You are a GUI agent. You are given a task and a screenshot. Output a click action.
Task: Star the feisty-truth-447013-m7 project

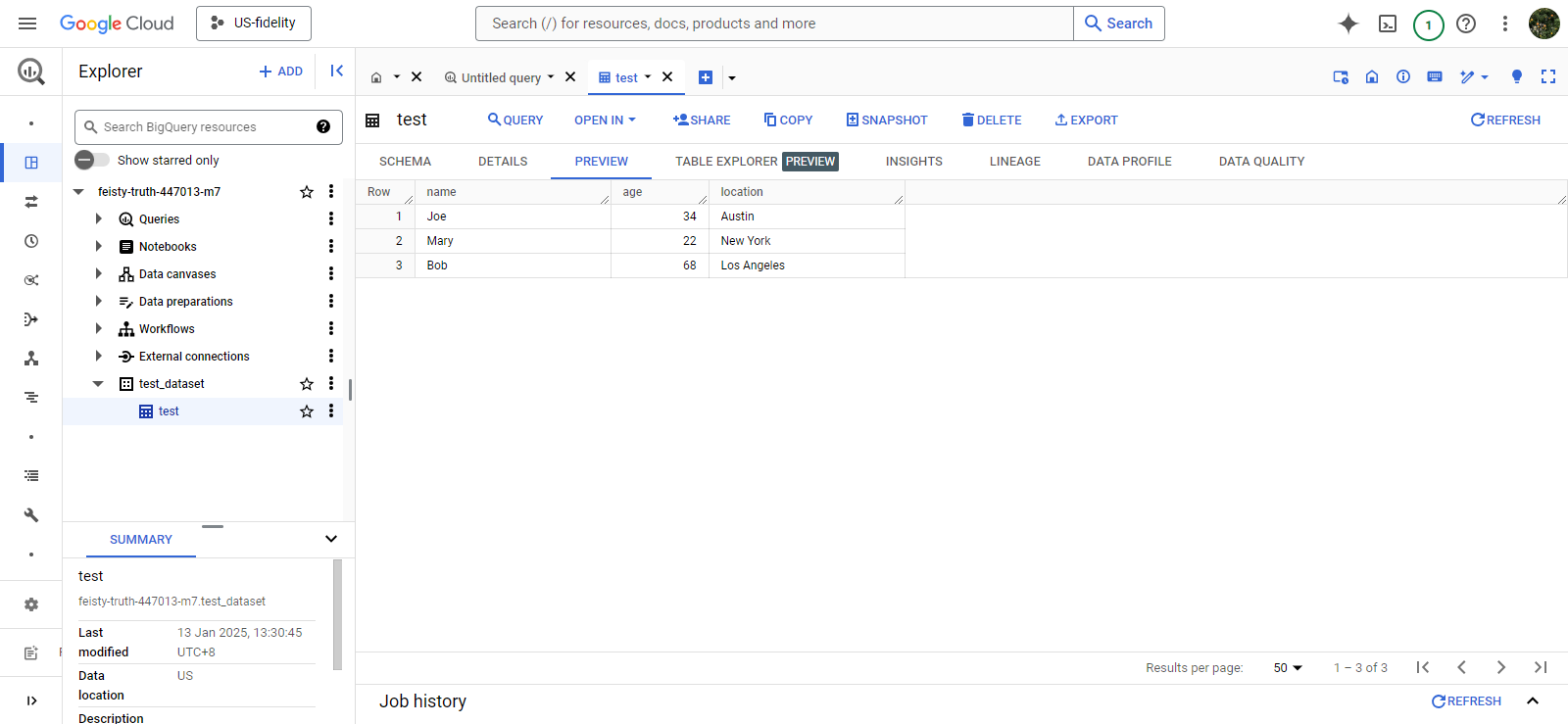click(307, 192)
